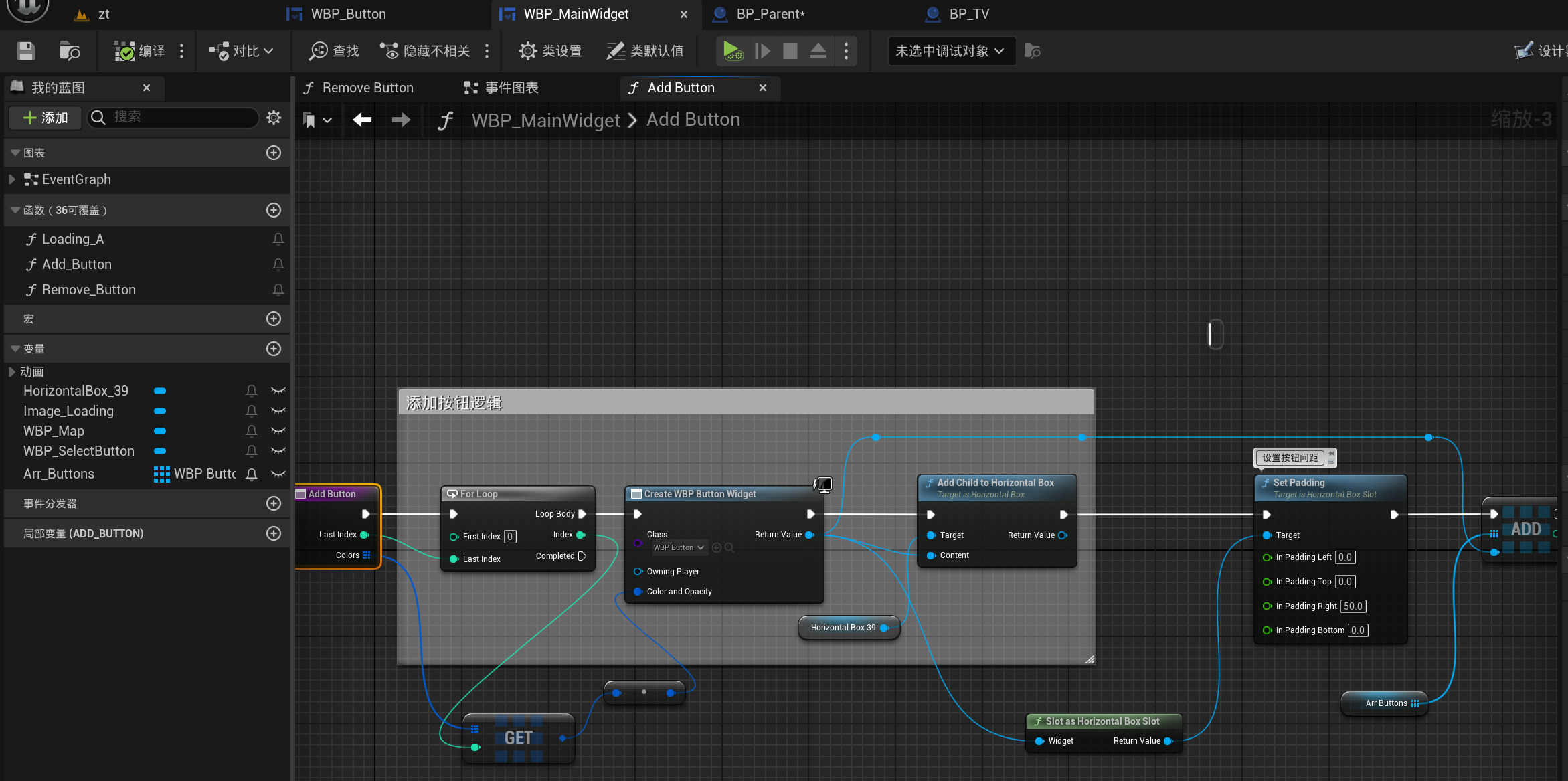Open the WBP Button class dropdown
This screenshot has height=781, width=1568.
[679, 547]
